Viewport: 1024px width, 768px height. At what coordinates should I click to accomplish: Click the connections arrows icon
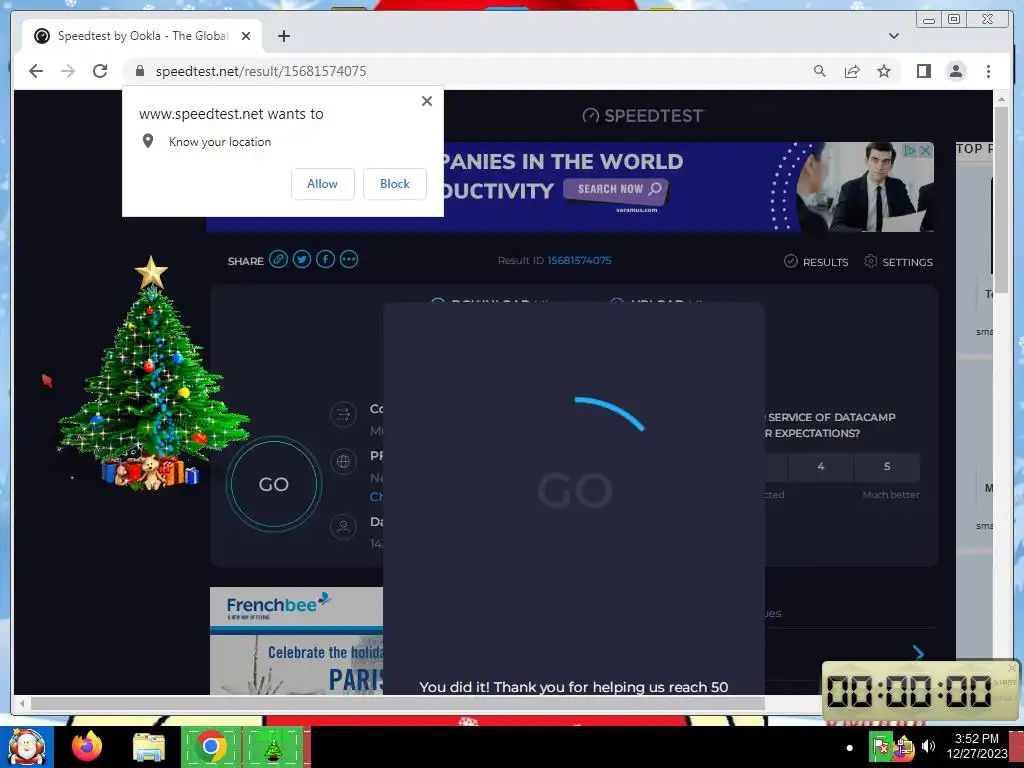[x=343, y=414]
